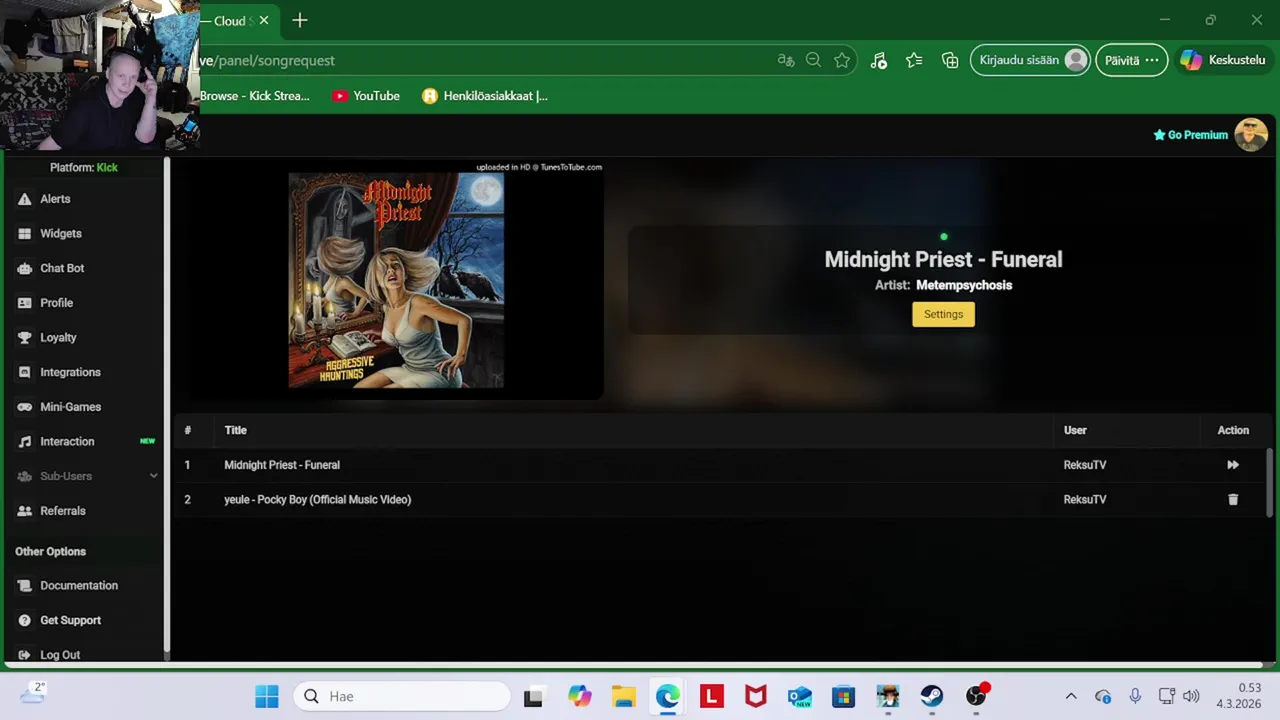Click Kirjaudu sisään sign-in button

click(x=1030, y=60)
